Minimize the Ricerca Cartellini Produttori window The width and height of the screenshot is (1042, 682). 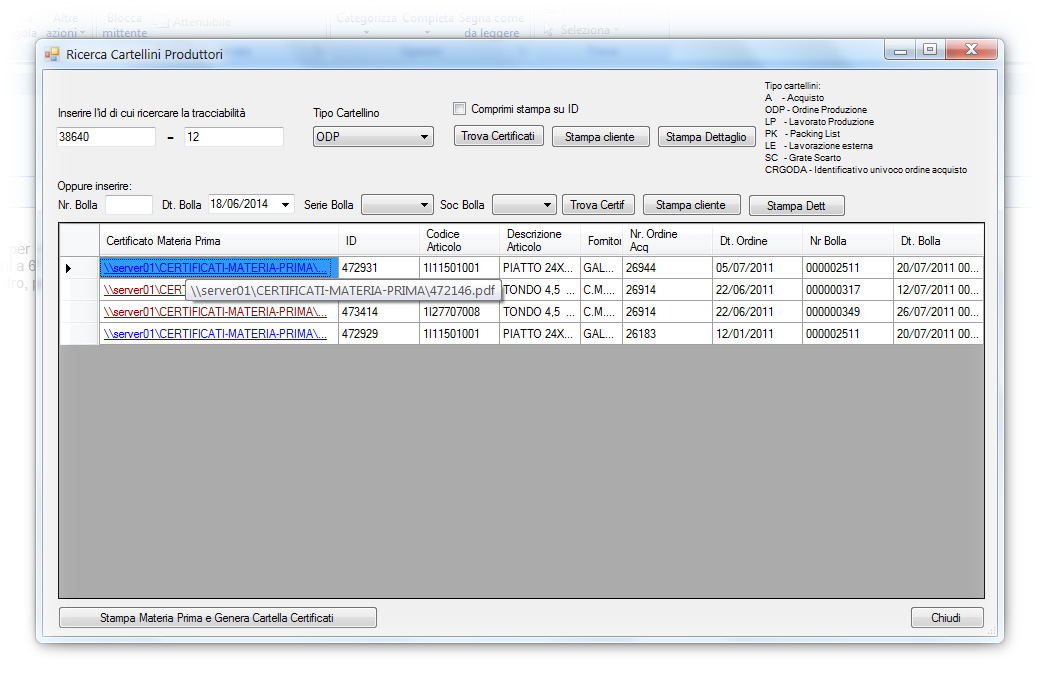900,50
